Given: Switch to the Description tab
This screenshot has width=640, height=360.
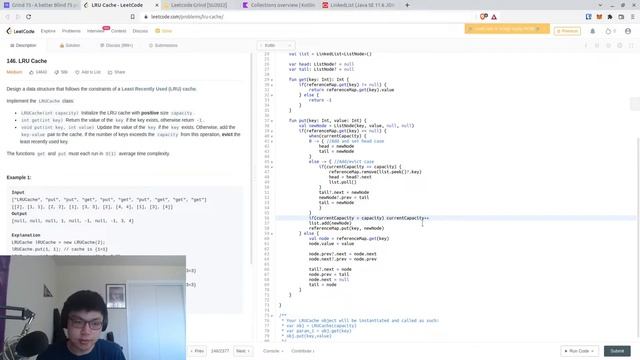Looking at the screenshot, I should (23, 45).
